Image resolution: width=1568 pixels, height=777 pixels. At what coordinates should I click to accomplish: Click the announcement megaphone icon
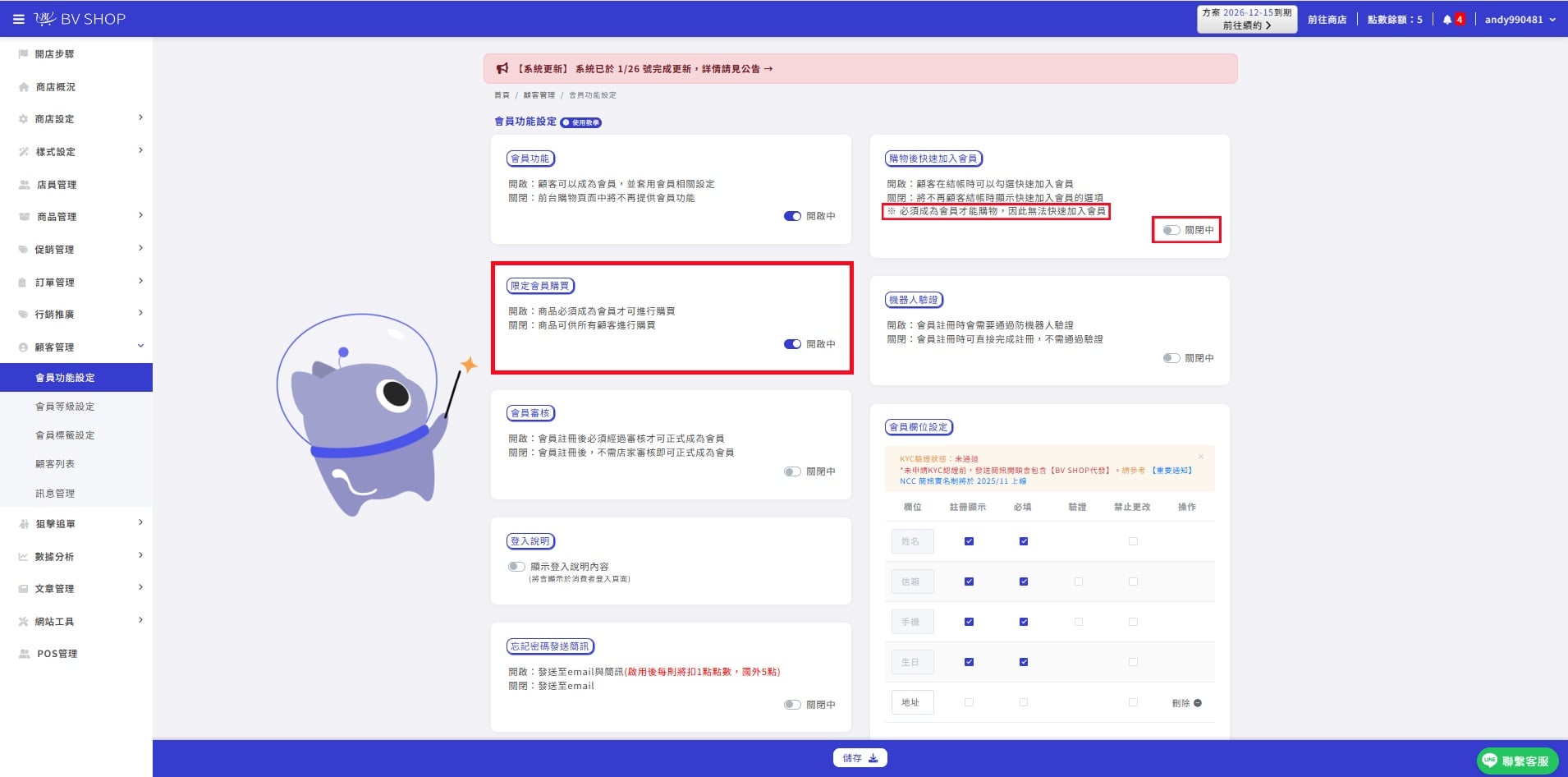(502, 69)
